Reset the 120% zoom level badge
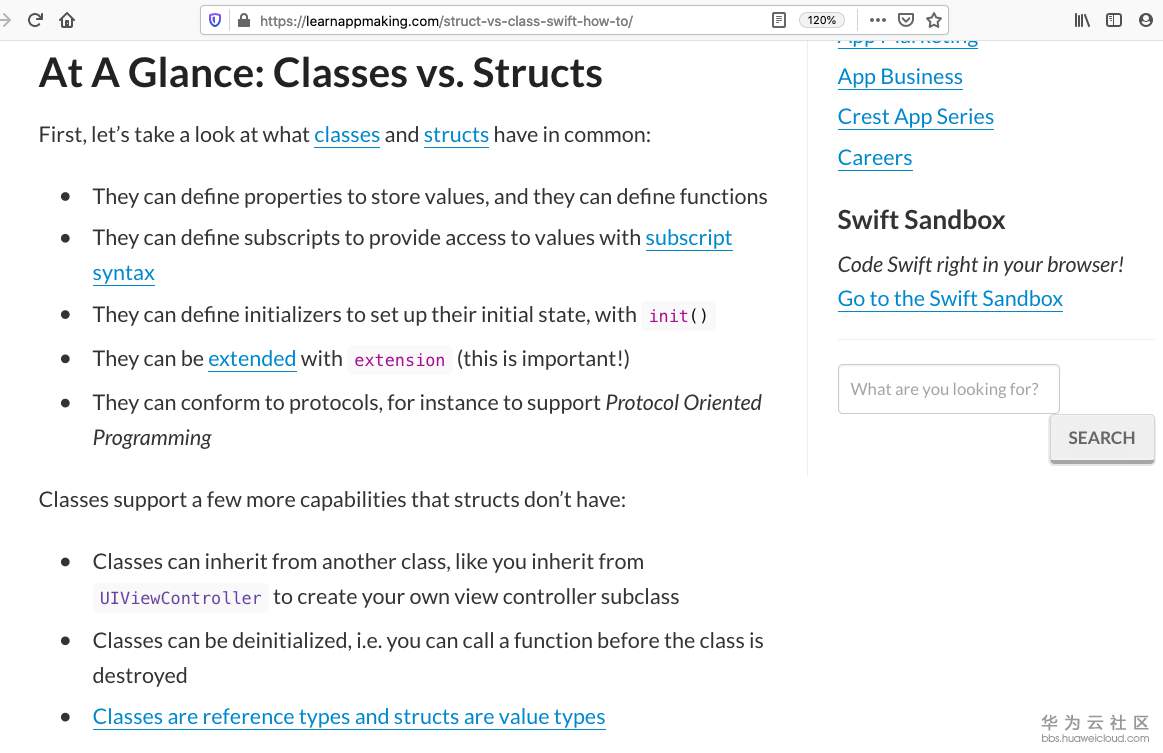 pos(821,20)
